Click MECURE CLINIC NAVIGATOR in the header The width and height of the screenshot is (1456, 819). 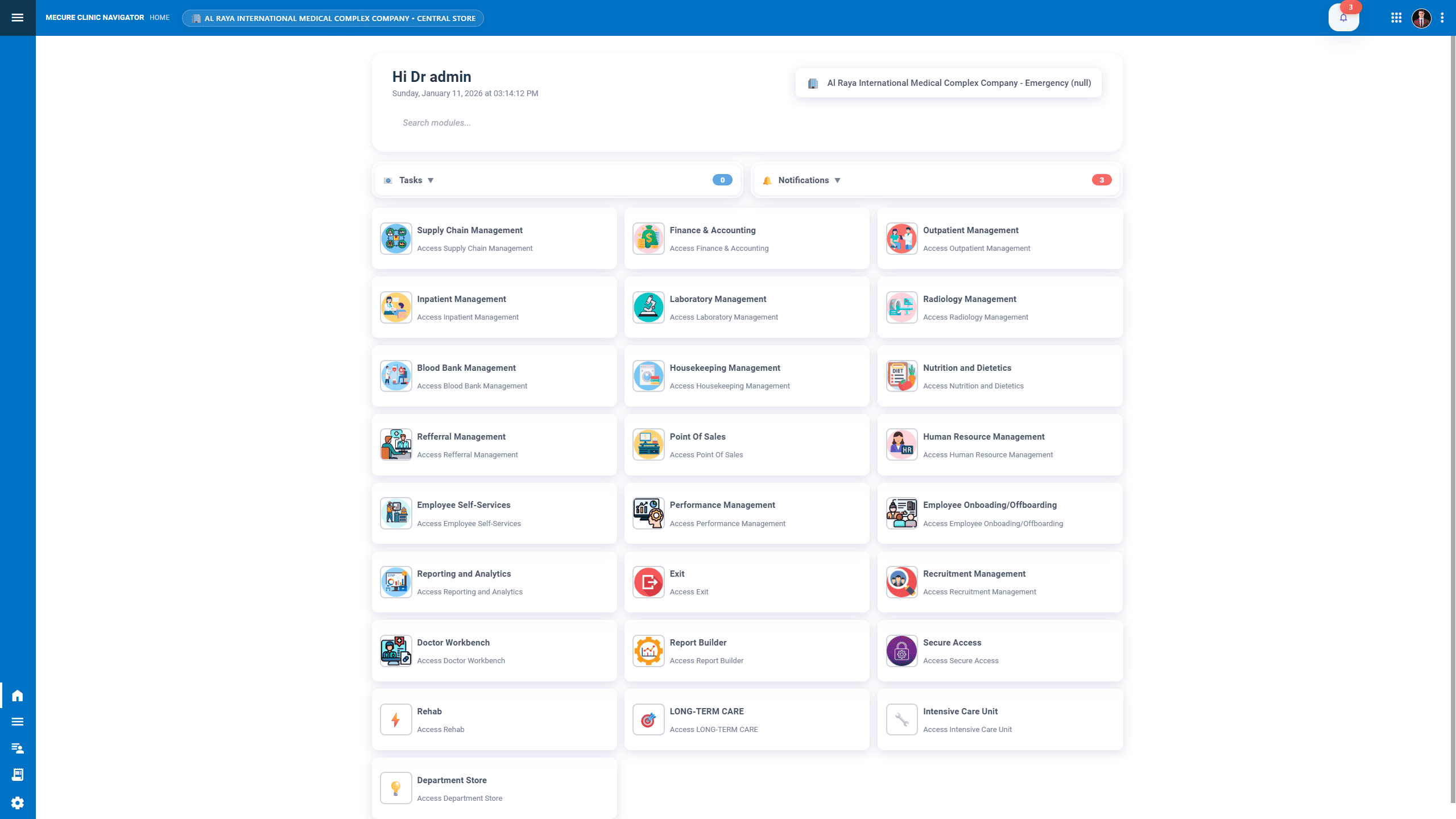tap(94, 18)
